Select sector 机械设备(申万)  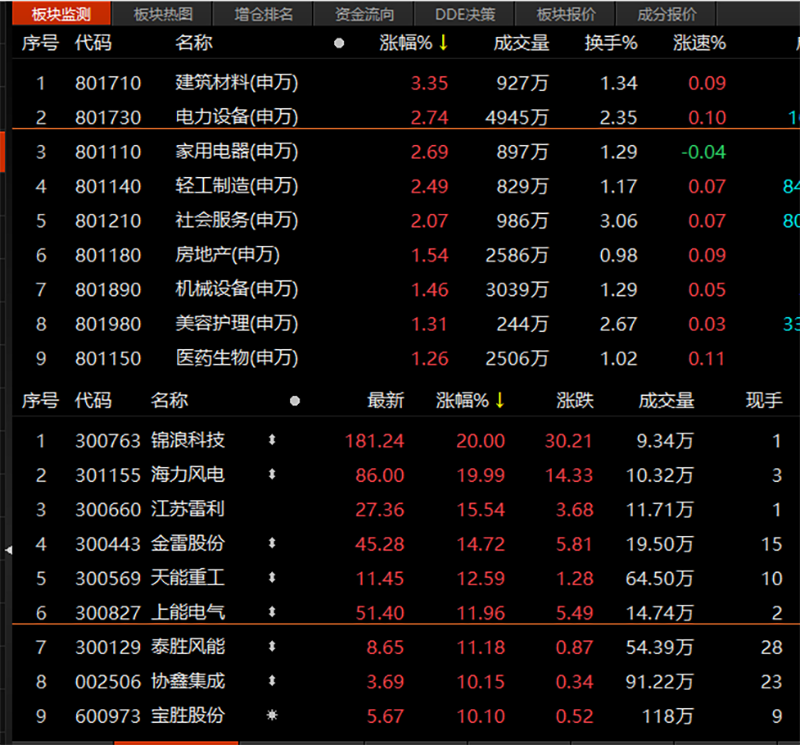[x=237, y=289]
